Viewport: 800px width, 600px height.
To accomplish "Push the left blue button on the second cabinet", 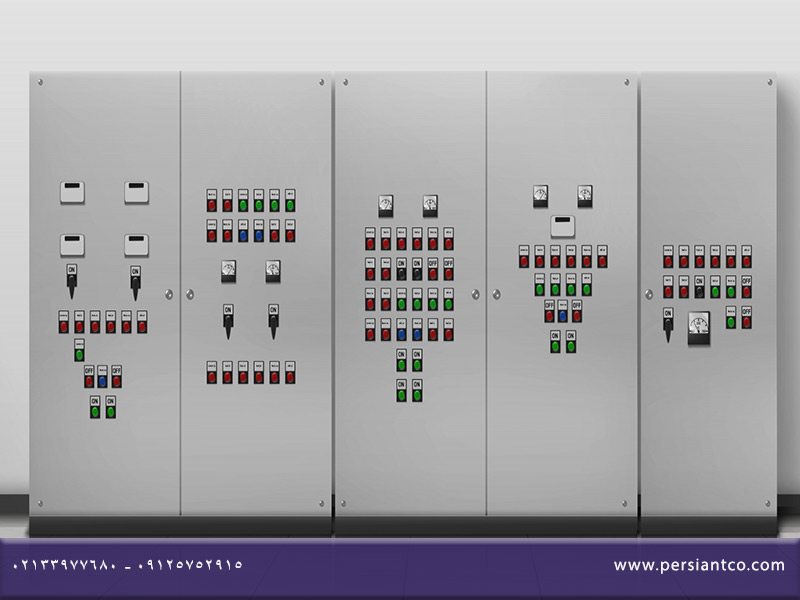I will coord(243,231).
